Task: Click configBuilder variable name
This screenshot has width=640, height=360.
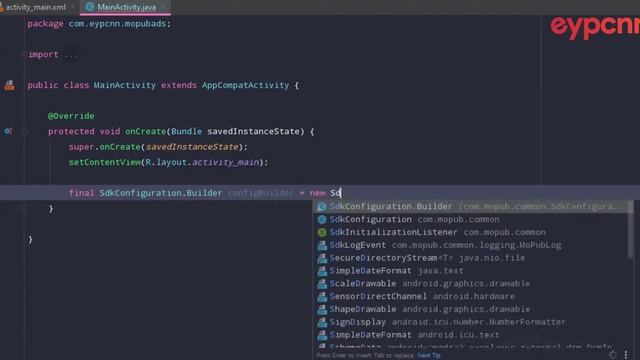Action: [x=260, y=193]
